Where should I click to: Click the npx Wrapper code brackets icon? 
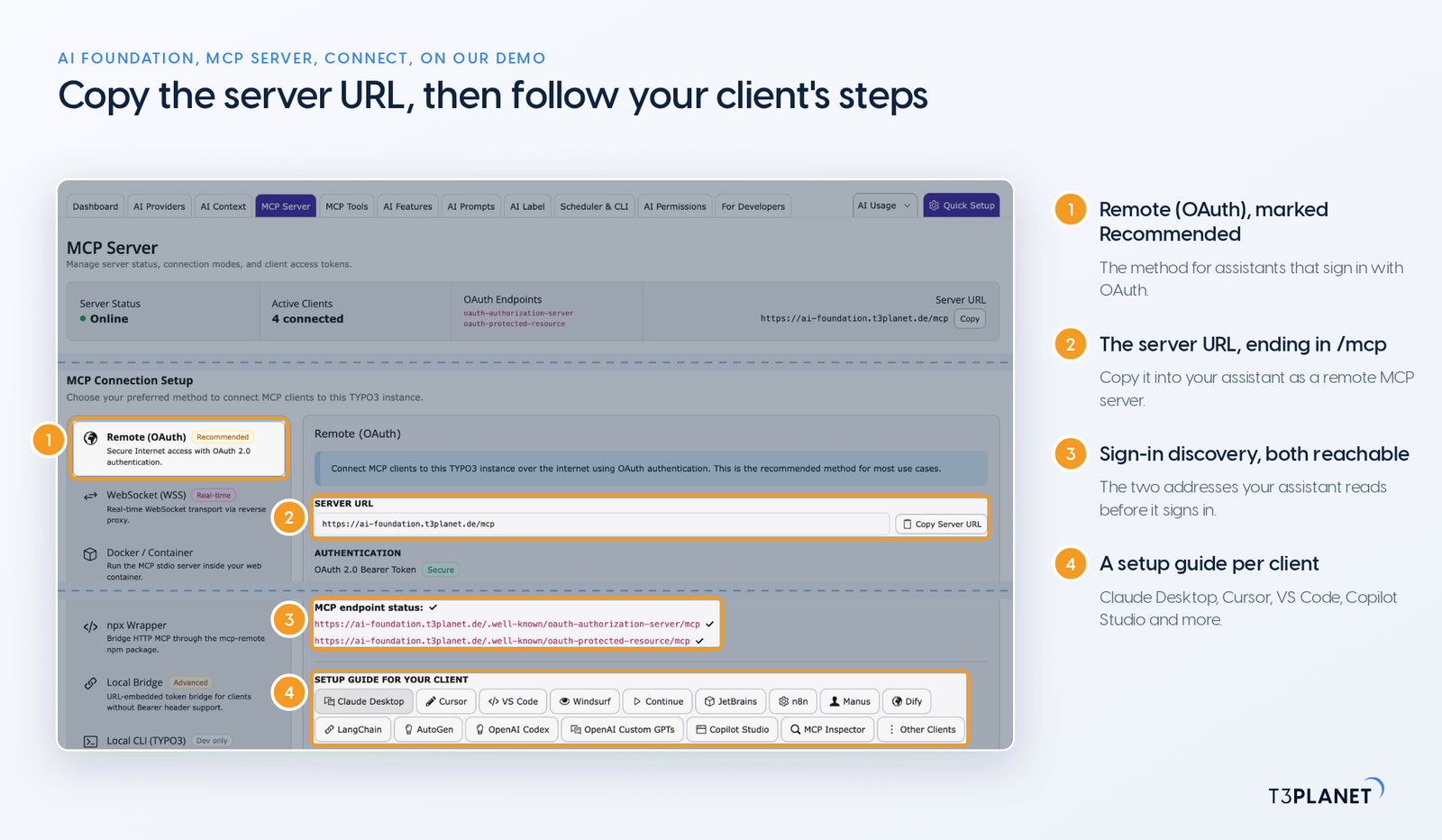point(90,626)
